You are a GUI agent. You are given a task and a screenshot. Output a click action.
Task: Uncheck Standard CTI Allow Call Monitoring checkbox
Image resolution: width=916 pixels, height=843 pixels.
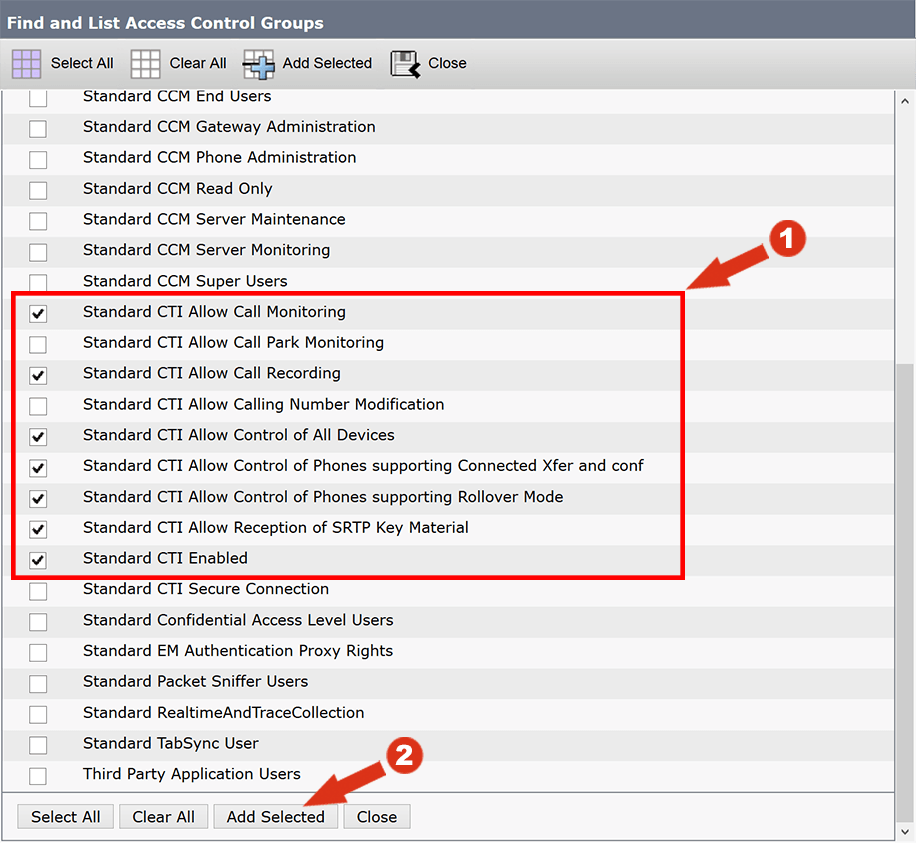point(38,314)
